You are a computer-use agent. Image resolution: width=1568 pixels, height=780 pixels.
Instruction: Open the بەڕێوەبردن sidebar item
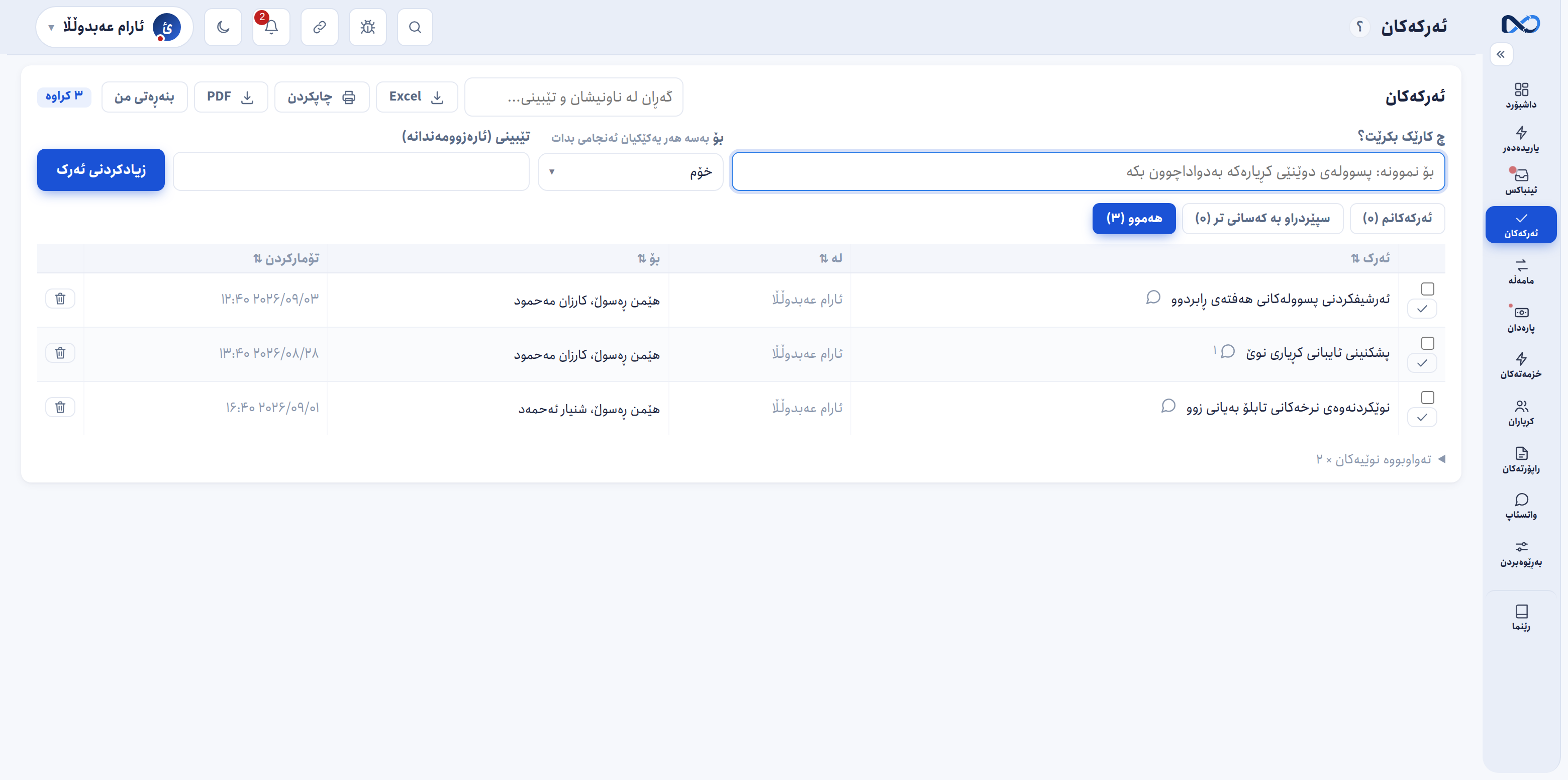point(1521,553)
